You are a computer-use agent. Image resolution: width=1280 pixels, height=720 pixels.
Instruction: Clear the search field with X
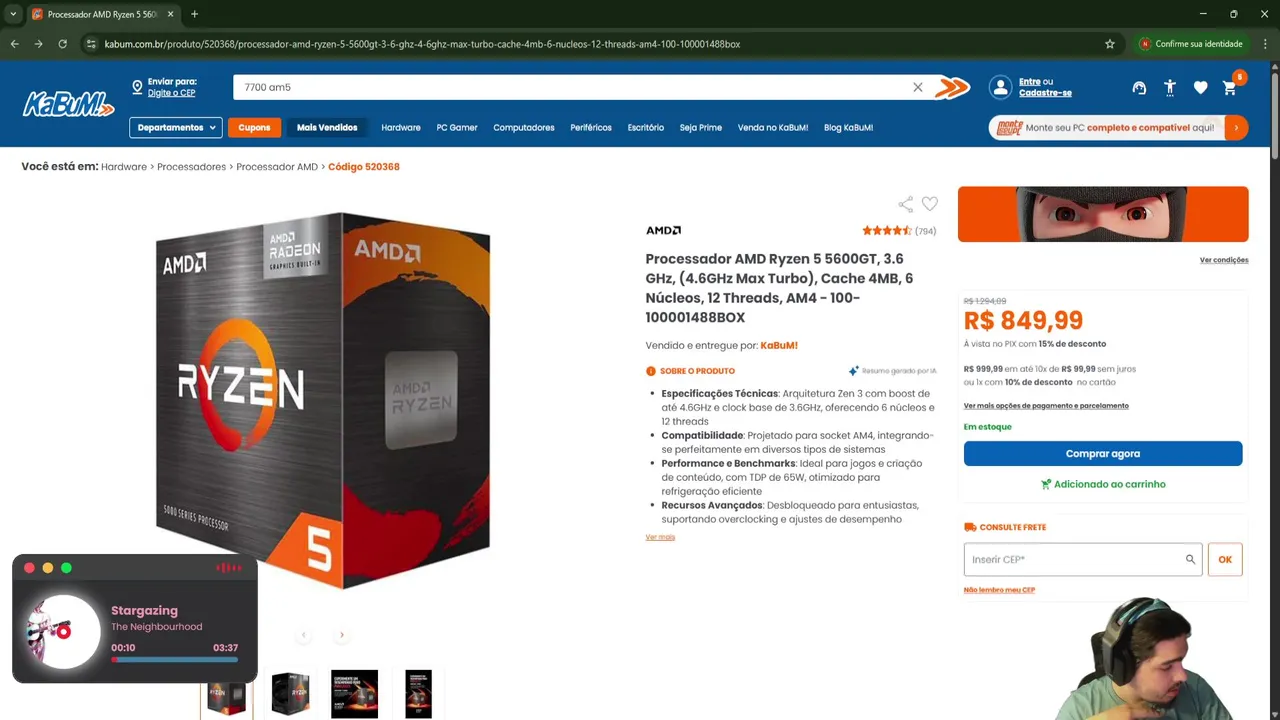(x=918, y=87)
